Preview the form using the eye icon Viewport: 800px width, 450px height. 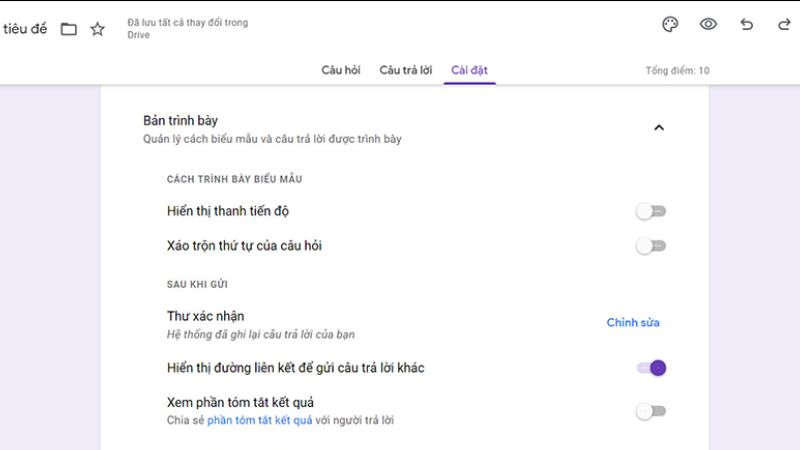pos(708,25)
